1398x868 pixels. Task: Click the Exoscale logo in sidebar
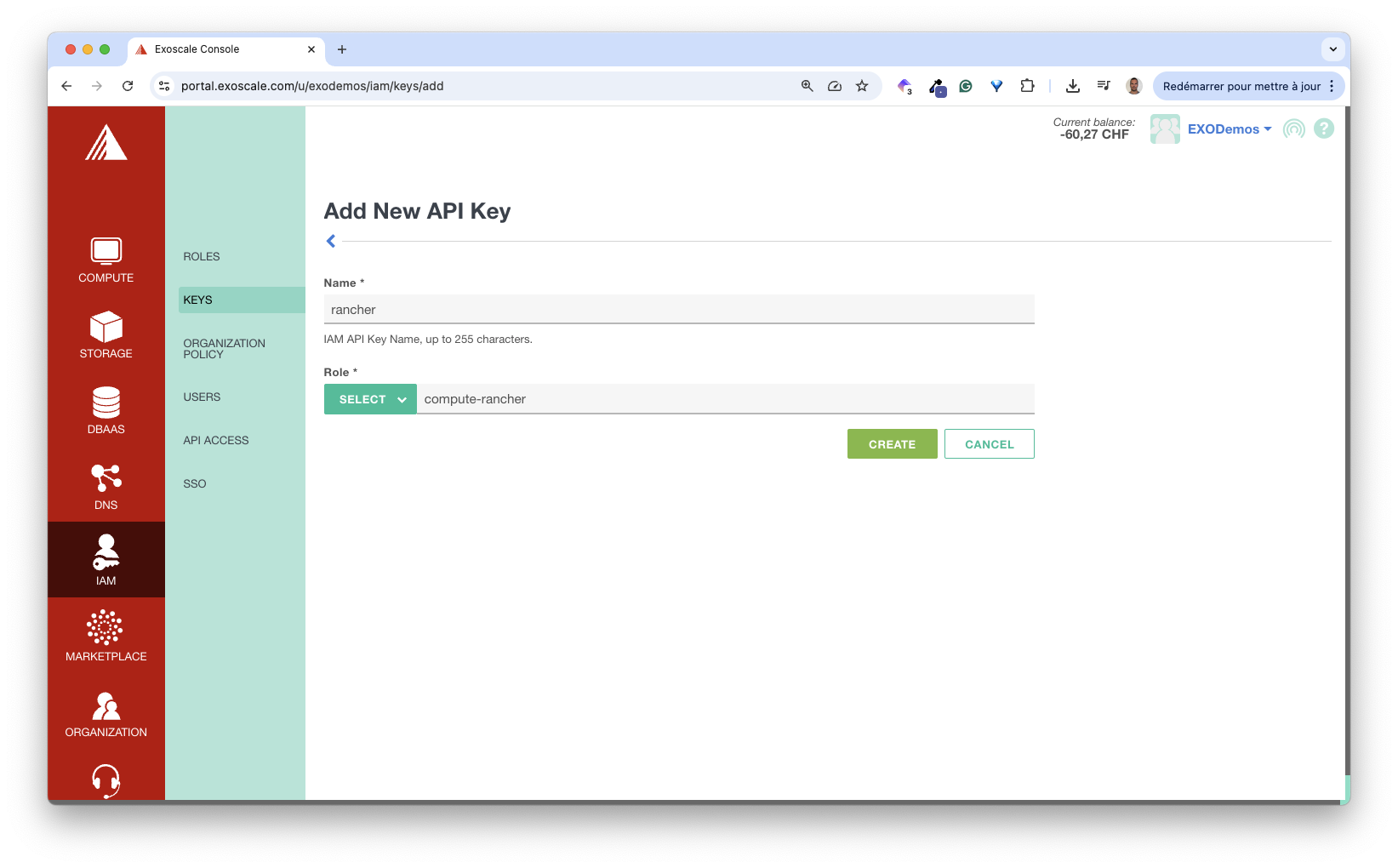(106, 143)
